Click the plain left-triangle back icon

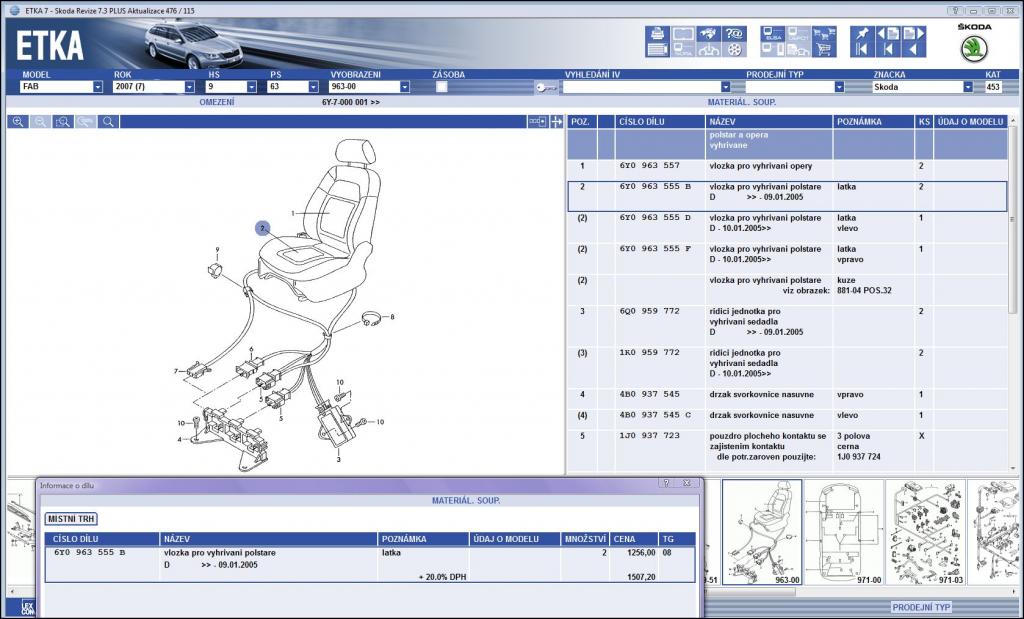pos(914,50)
